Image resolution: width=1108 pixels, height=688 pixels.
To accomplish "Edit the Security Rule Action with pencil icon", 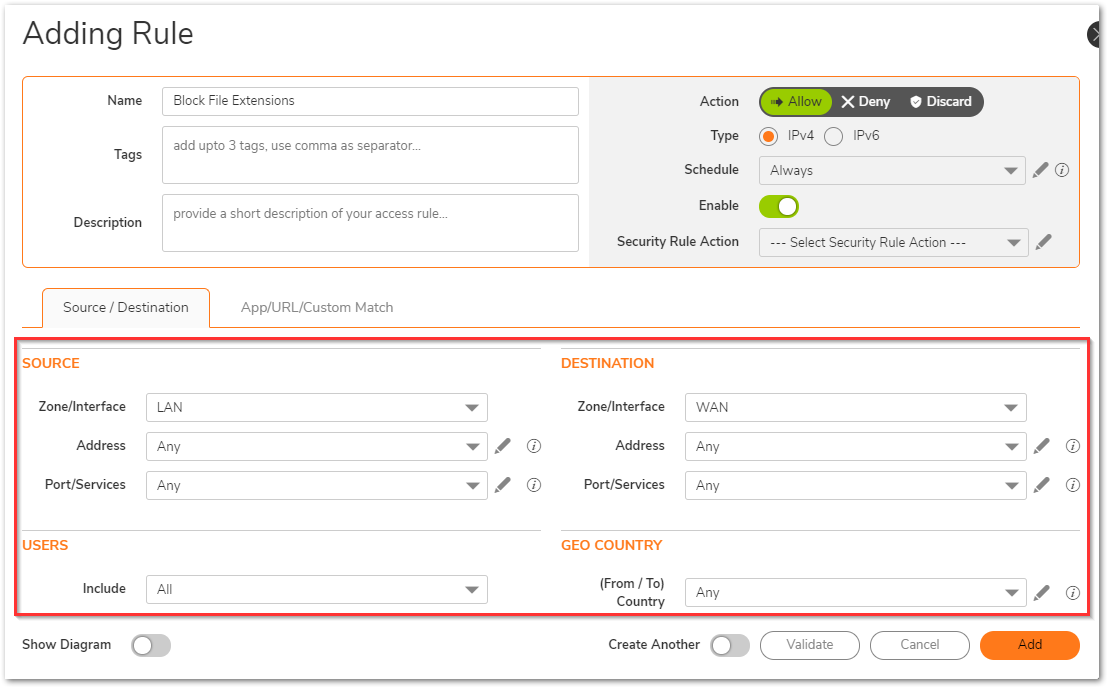I will point(1043,242).
